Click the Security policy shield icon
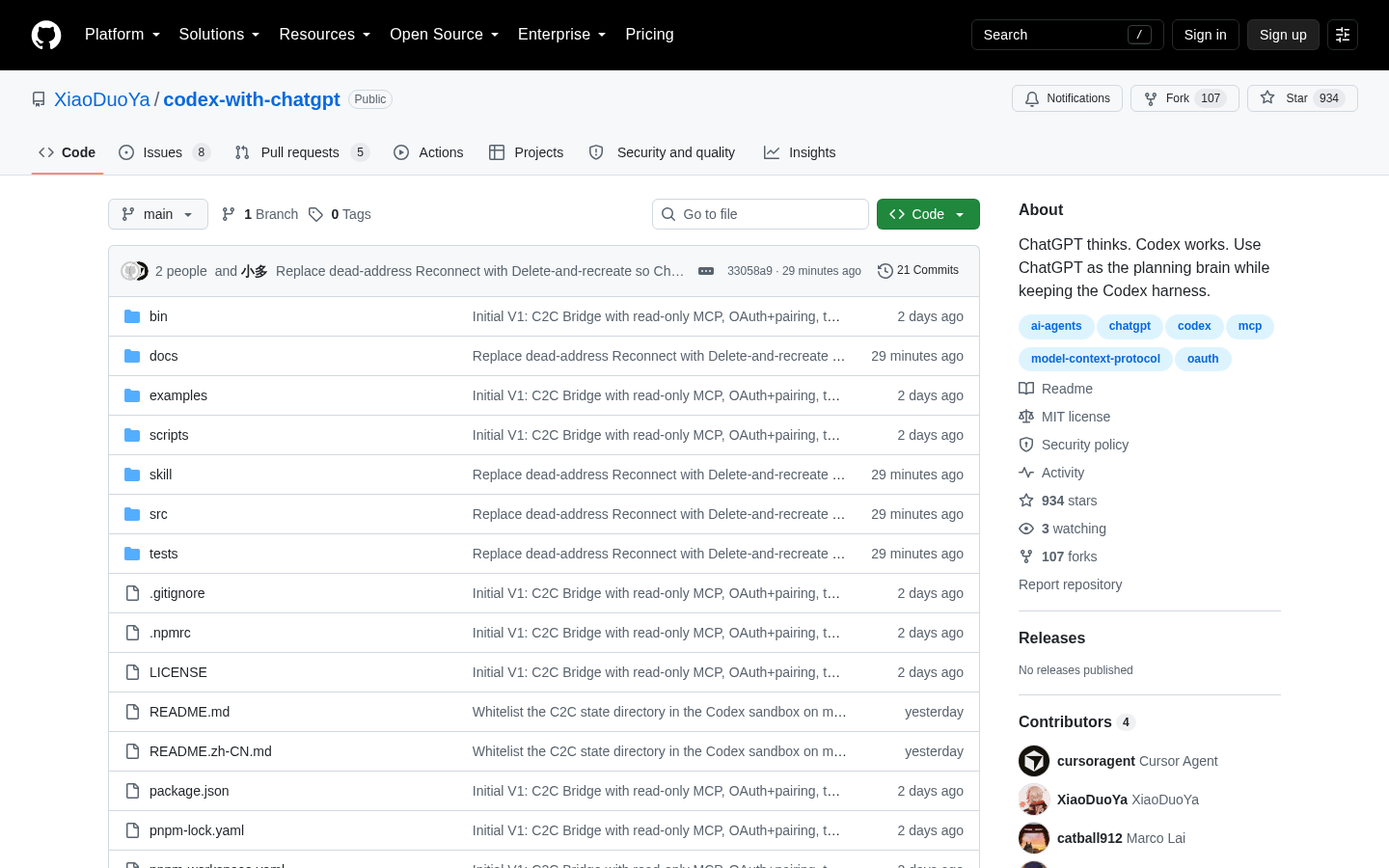 coord(1026,445)
